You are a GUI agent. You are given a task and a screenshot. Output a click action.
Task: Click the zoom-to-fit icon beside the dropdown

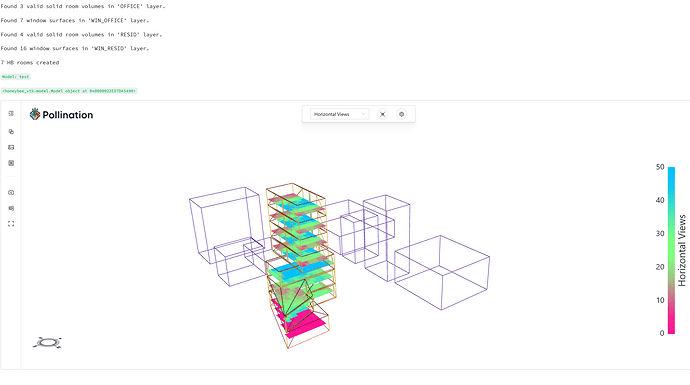pos(383,114)
